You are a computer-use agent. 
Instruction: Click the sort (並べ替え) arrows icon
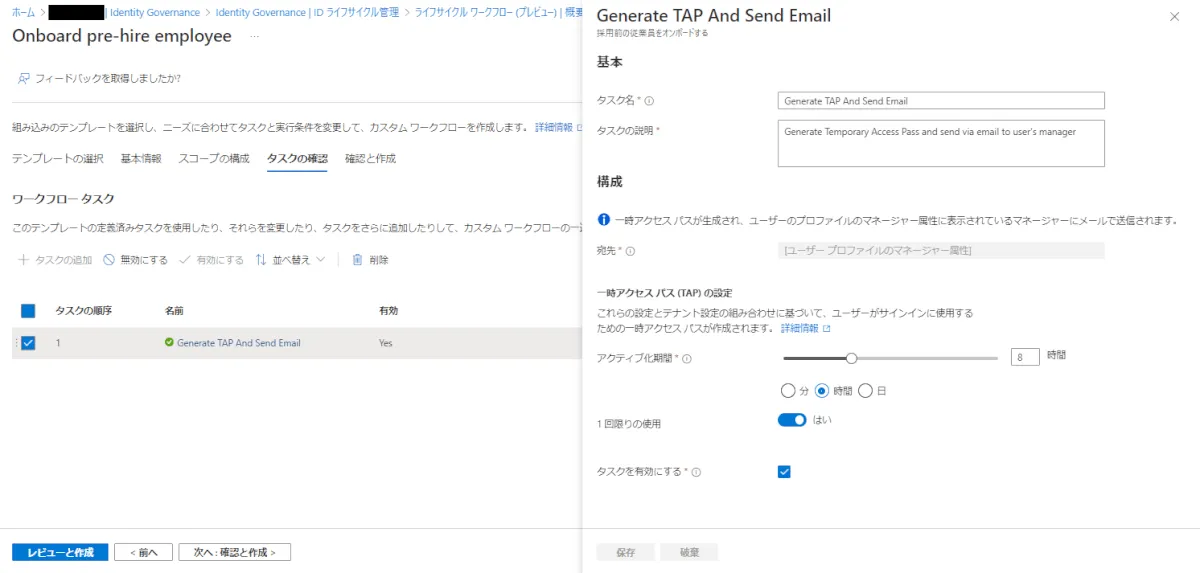pos(261,260)
